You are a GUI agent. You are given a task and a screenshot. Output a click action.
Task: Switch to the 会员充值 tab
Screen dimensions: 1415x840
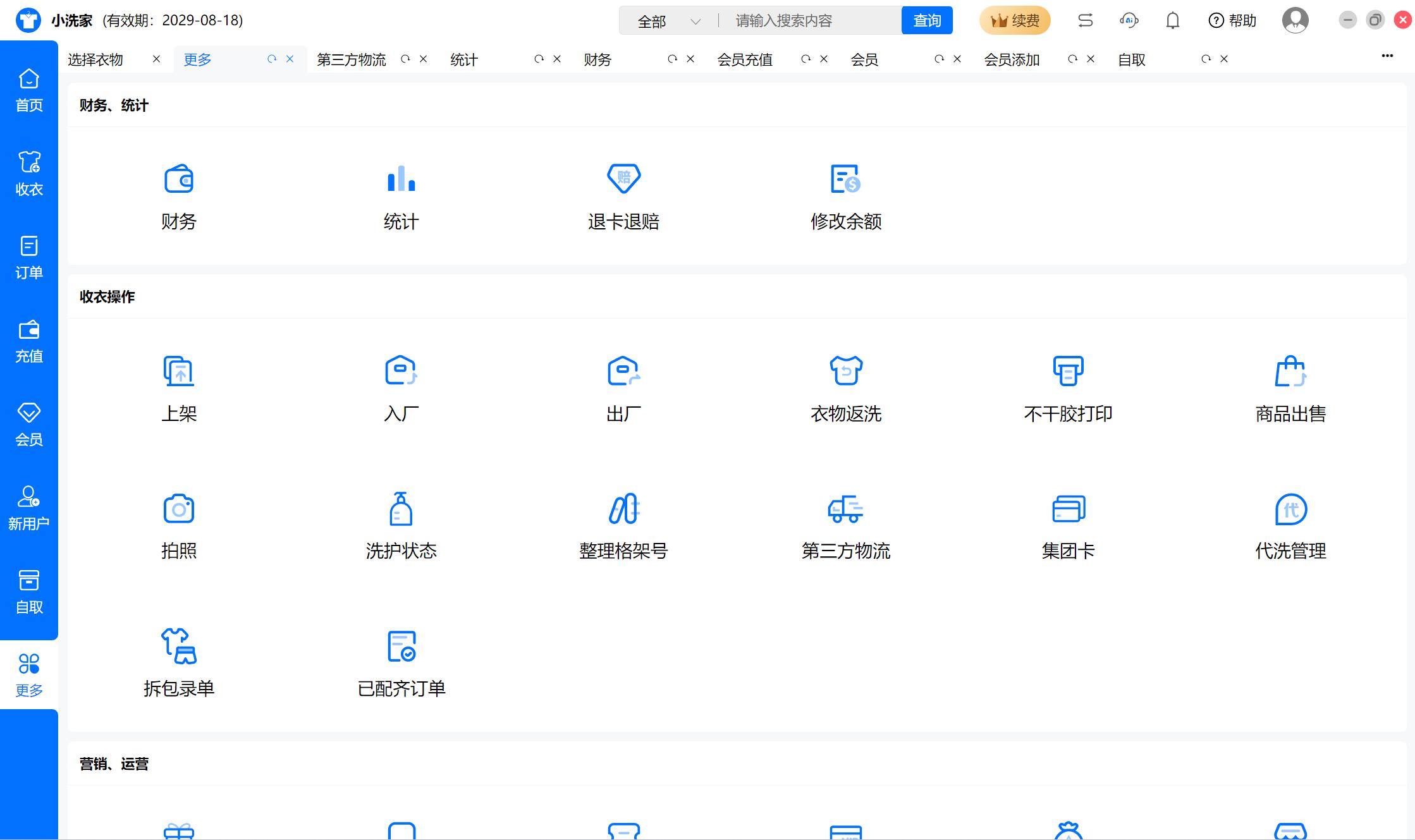click(x=745, y=60)
